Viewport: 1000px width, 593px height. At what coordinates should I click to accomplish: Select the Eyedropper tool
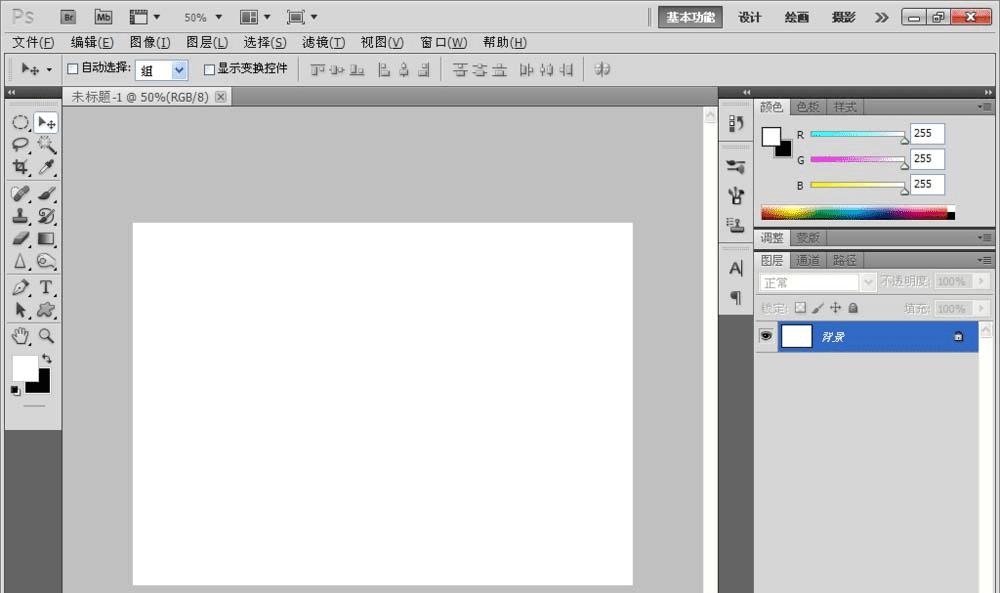pyautogui.click(x=46, y=167)
